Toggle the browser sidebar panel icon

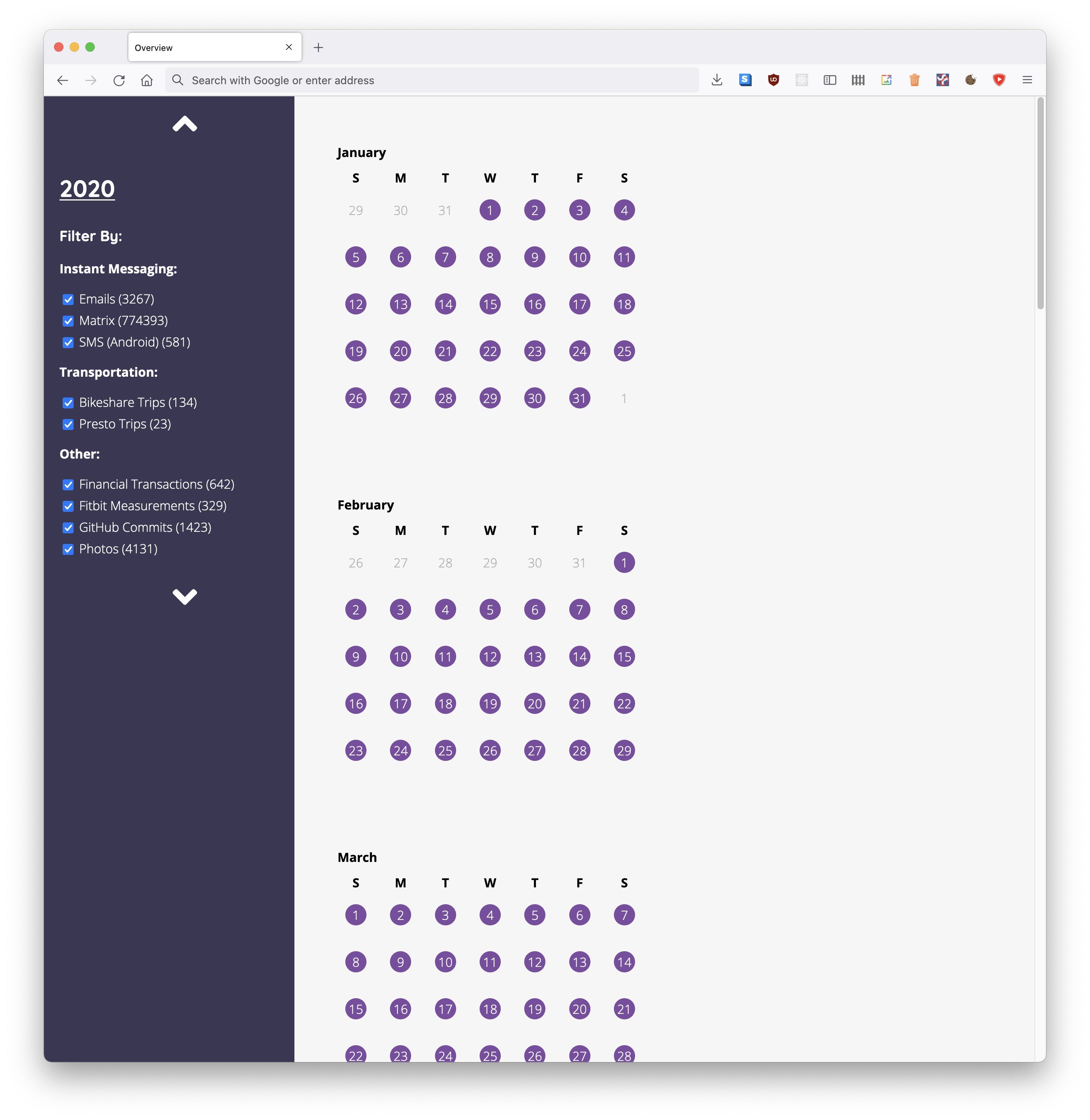[x=830, y=80]
